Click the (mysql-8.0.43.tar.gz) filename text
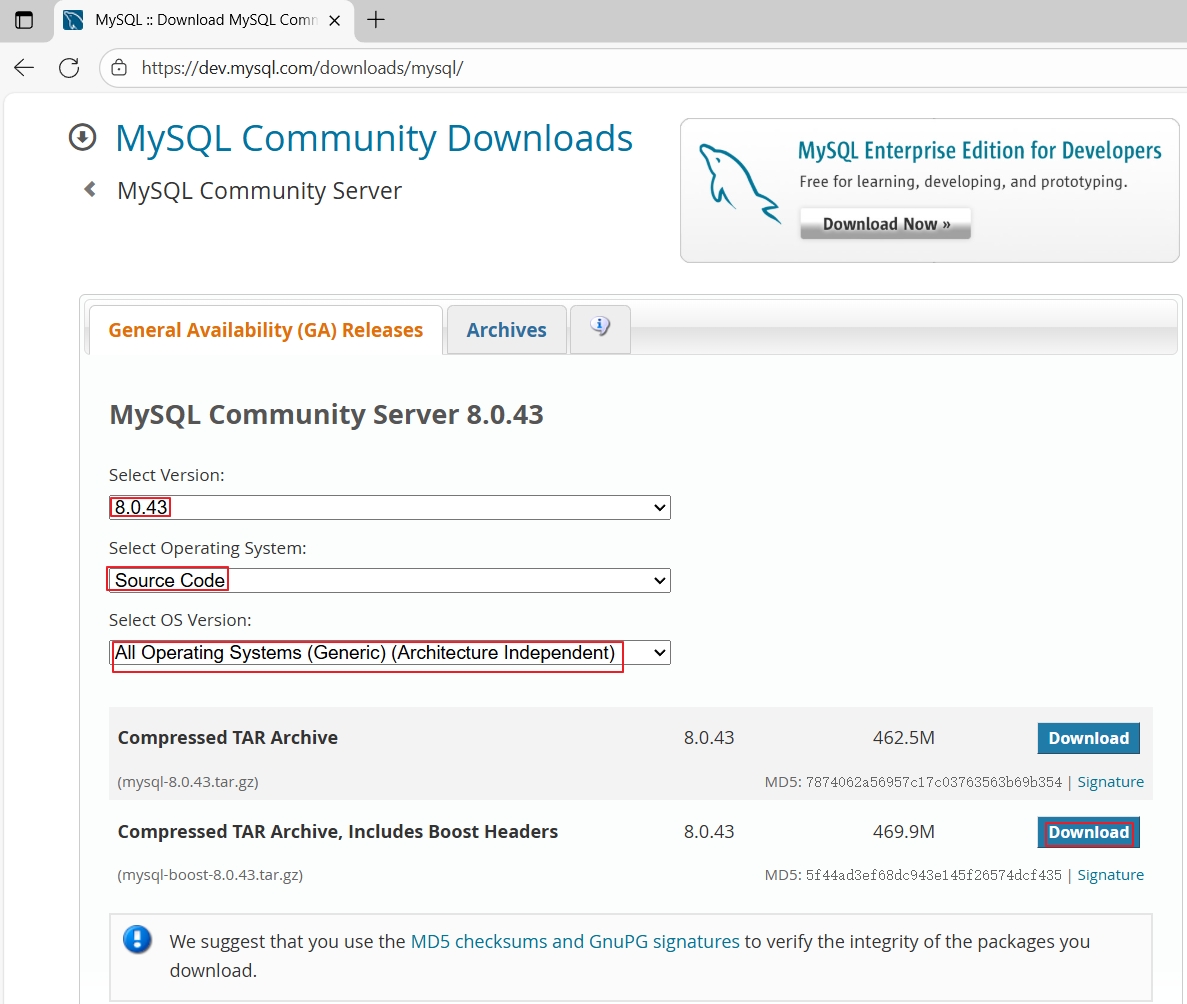Viewport: 1187px width, 1004px height. [188, 782]
